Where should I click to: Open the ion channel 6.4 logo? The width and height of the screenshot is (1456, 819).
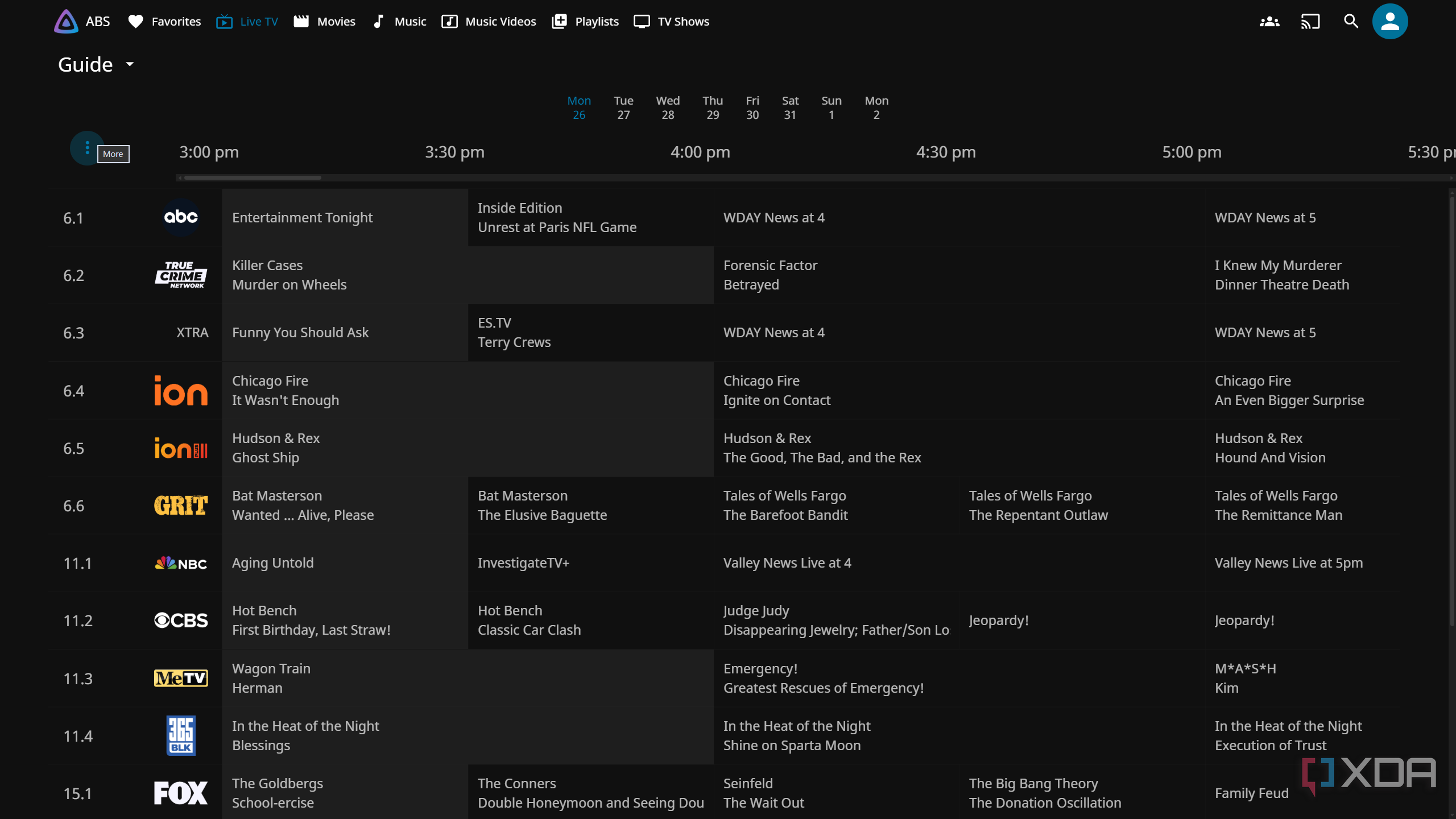coord(181,390)
